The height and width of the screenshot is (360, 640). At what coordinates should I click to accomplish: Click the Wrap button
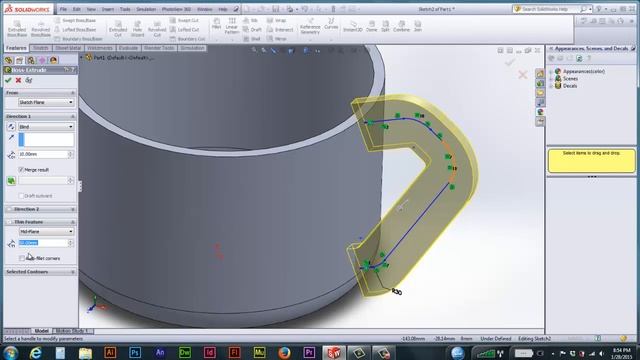pos(276,20)
